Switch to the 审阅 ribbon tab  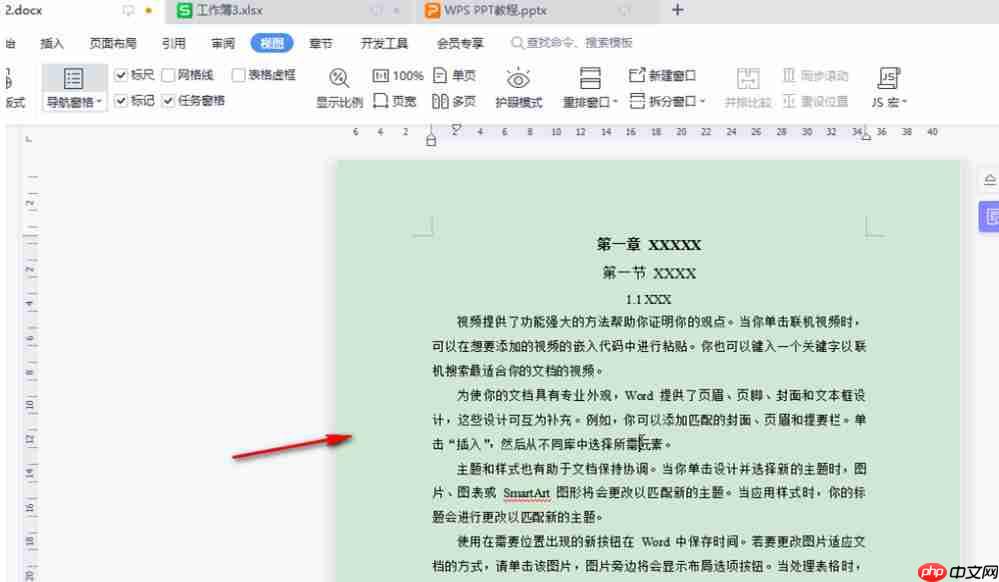tap(222, 43)
